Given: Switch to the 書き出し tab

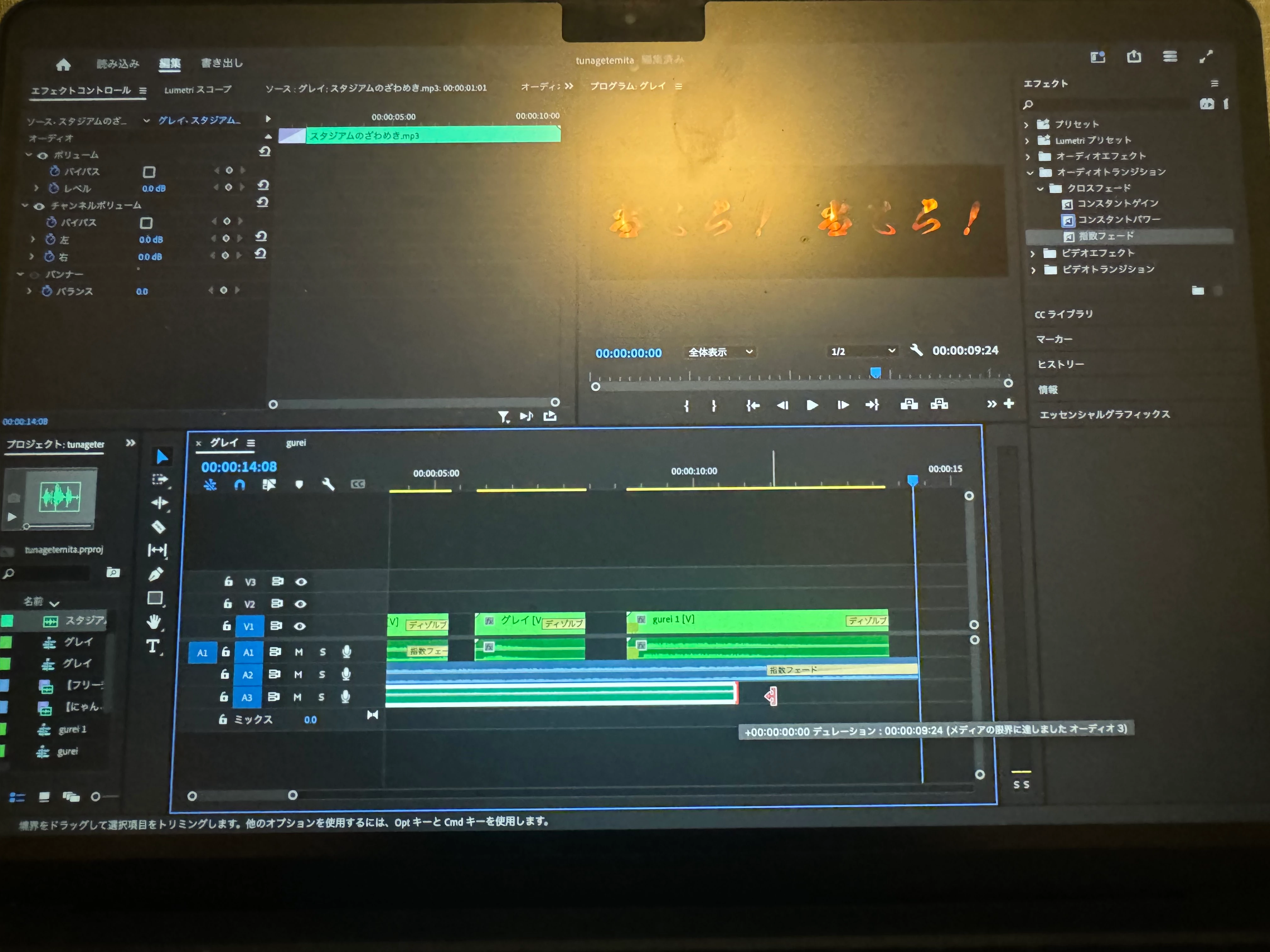Looking at the screenshot, I should tap(222, 63).
